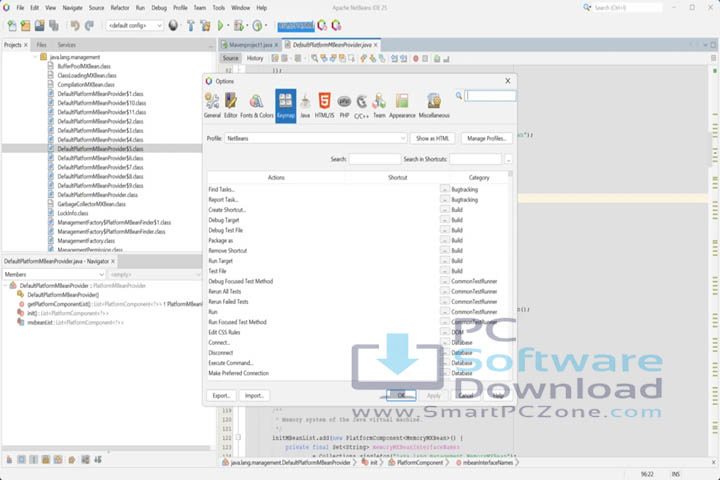The width and height of the screenshot is (720, 480).
Task: Select the Java category in Options
Action: [x=305, y=106]
